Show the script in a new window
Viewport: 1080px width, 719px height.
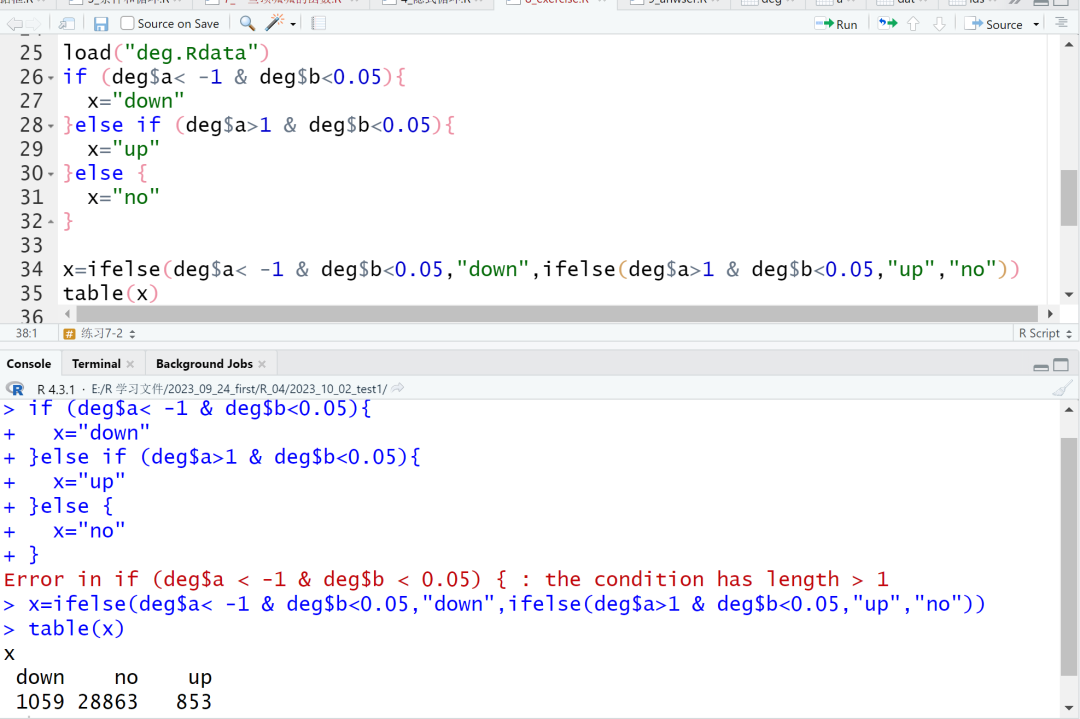coord(66,24)
